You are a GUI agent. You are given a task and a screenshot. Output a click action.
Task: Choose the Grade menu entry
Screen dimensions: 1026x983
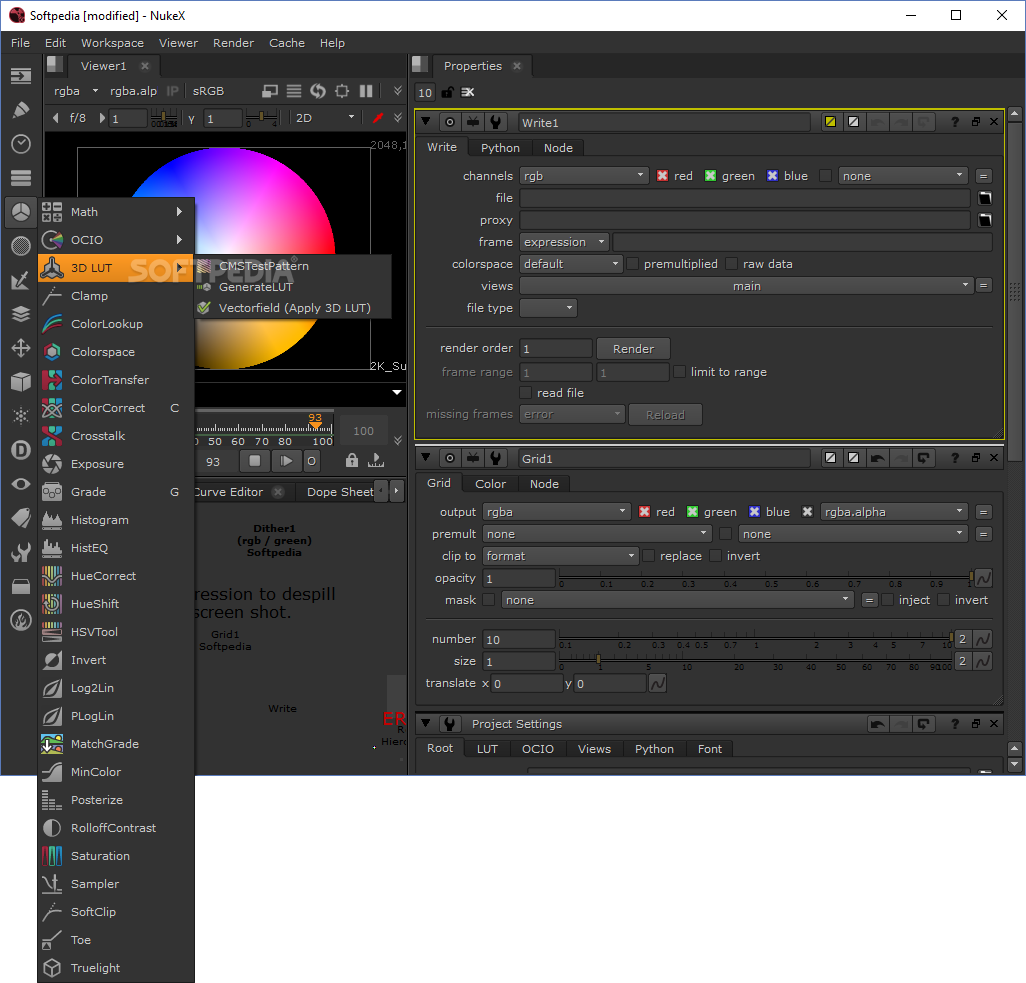(116, 492)
